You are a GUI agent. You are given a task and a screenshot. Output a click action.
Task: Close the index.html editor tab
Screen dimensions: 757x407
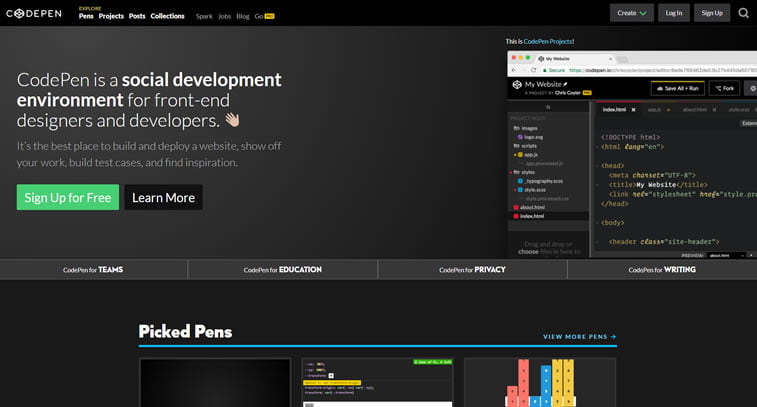[633, 110]
